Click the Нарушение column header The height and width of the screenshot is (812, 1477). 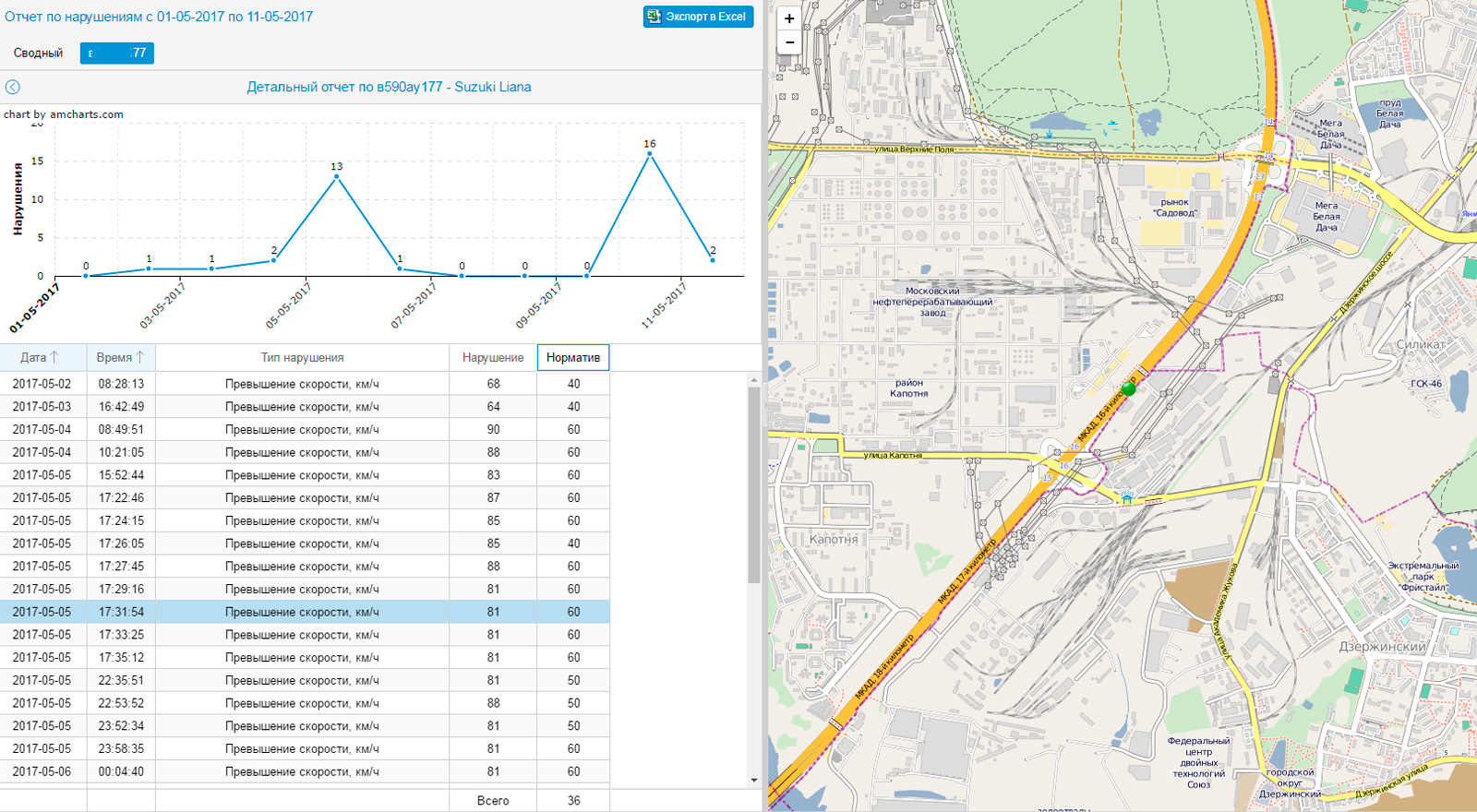point(493,357)
